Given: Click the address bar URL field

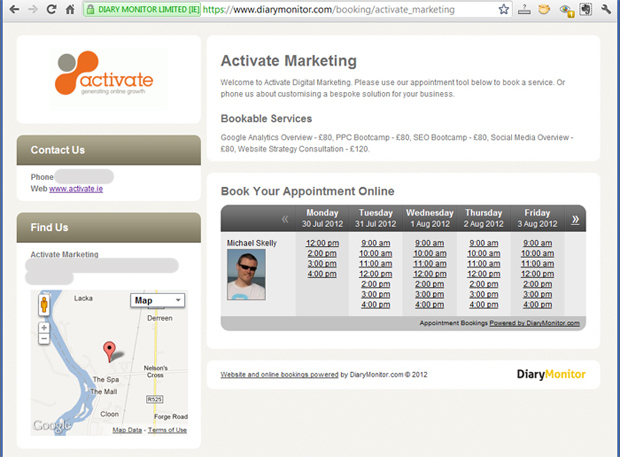Looking at the screenshot, I should tap(328, 9).
